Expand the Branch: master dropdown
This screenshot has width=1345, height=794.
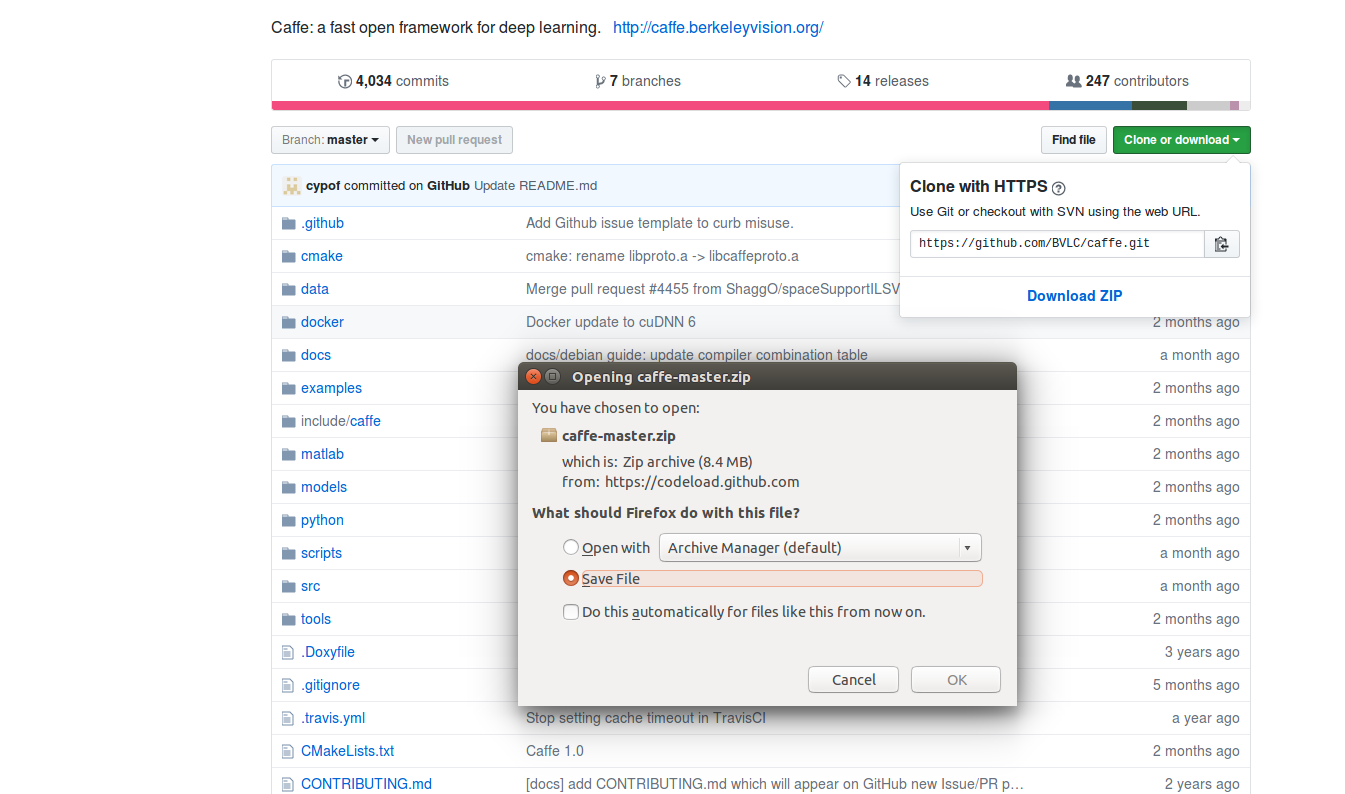330,140
